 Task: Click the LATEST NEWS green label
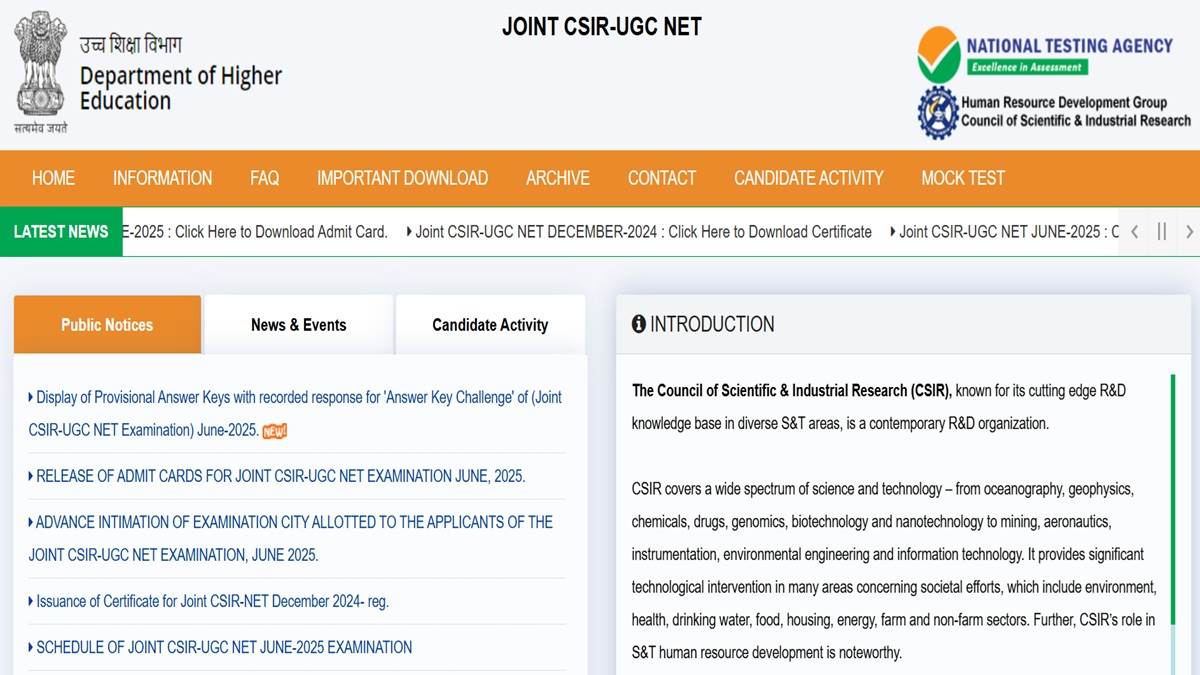coord(61,232)
